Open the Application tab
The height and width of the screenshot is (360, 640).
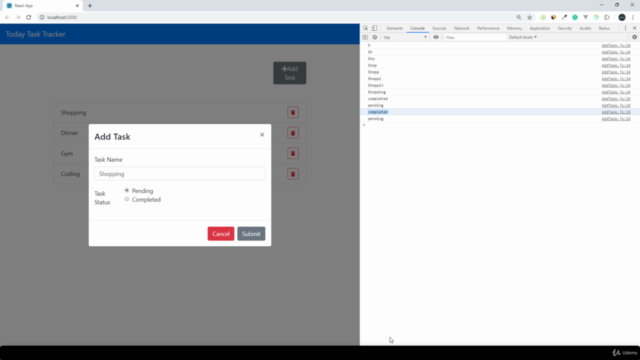point(540,28)
